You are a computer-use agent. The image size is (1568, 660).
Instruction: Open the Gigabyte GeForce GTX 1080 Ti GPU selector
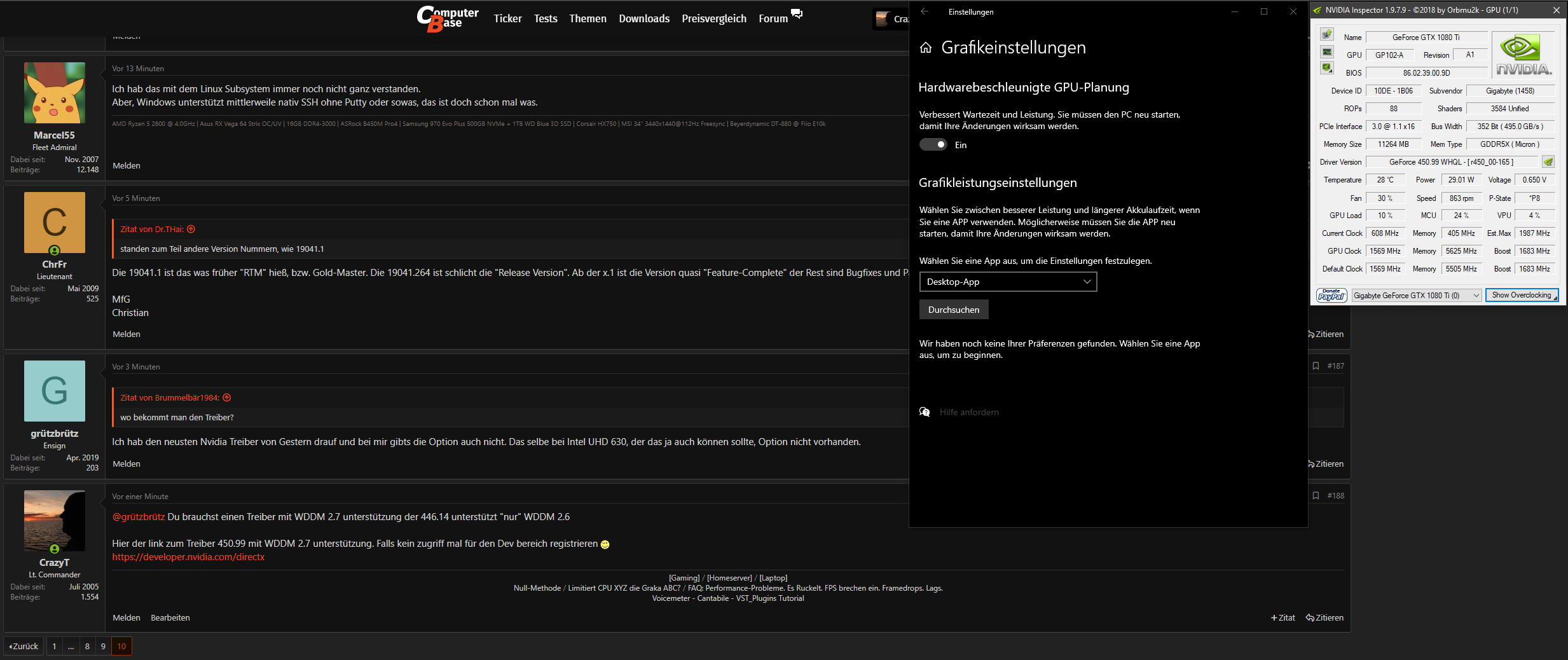1417,295
